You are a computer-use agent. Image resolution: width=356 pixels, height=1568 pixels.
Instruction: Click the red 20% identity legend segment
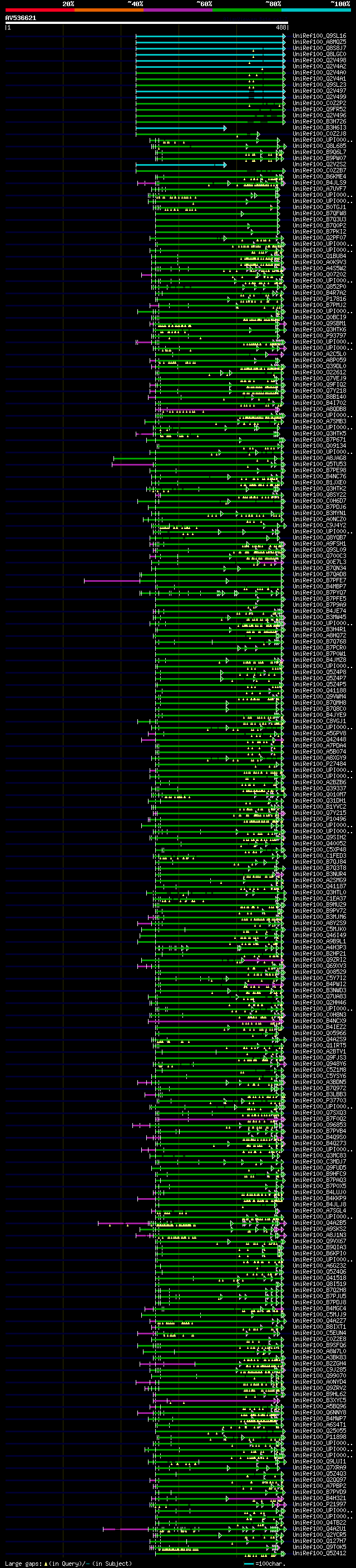[x=39, y=10]
